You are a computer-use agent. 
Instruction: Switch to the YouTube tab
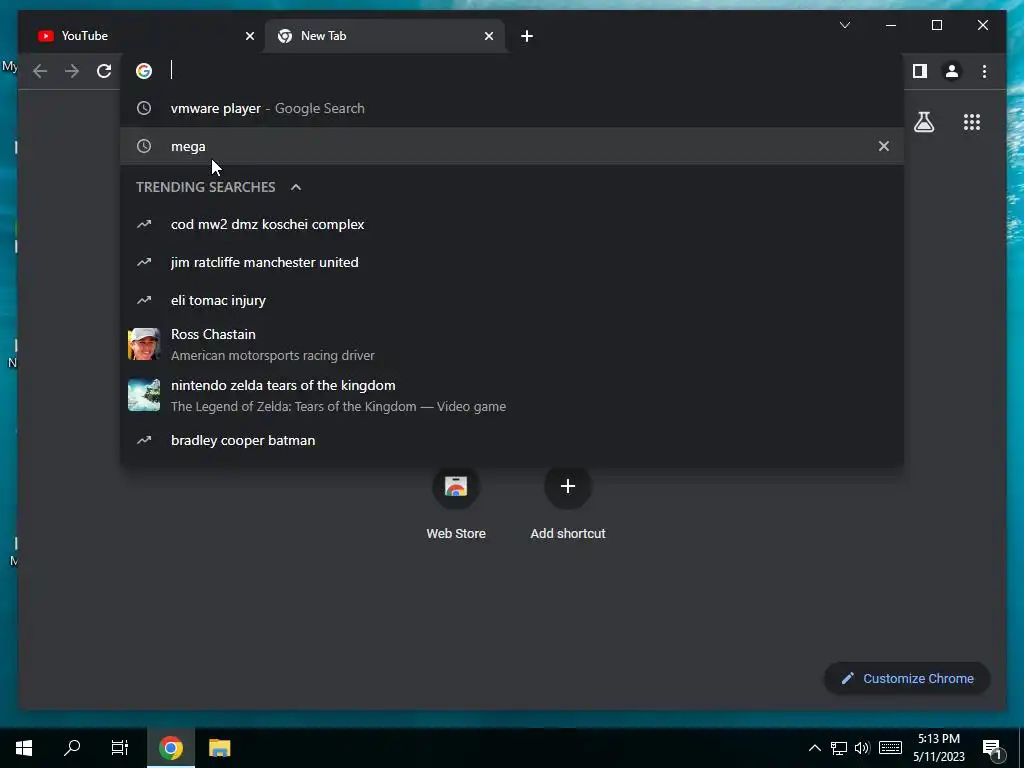coord(142,36)
